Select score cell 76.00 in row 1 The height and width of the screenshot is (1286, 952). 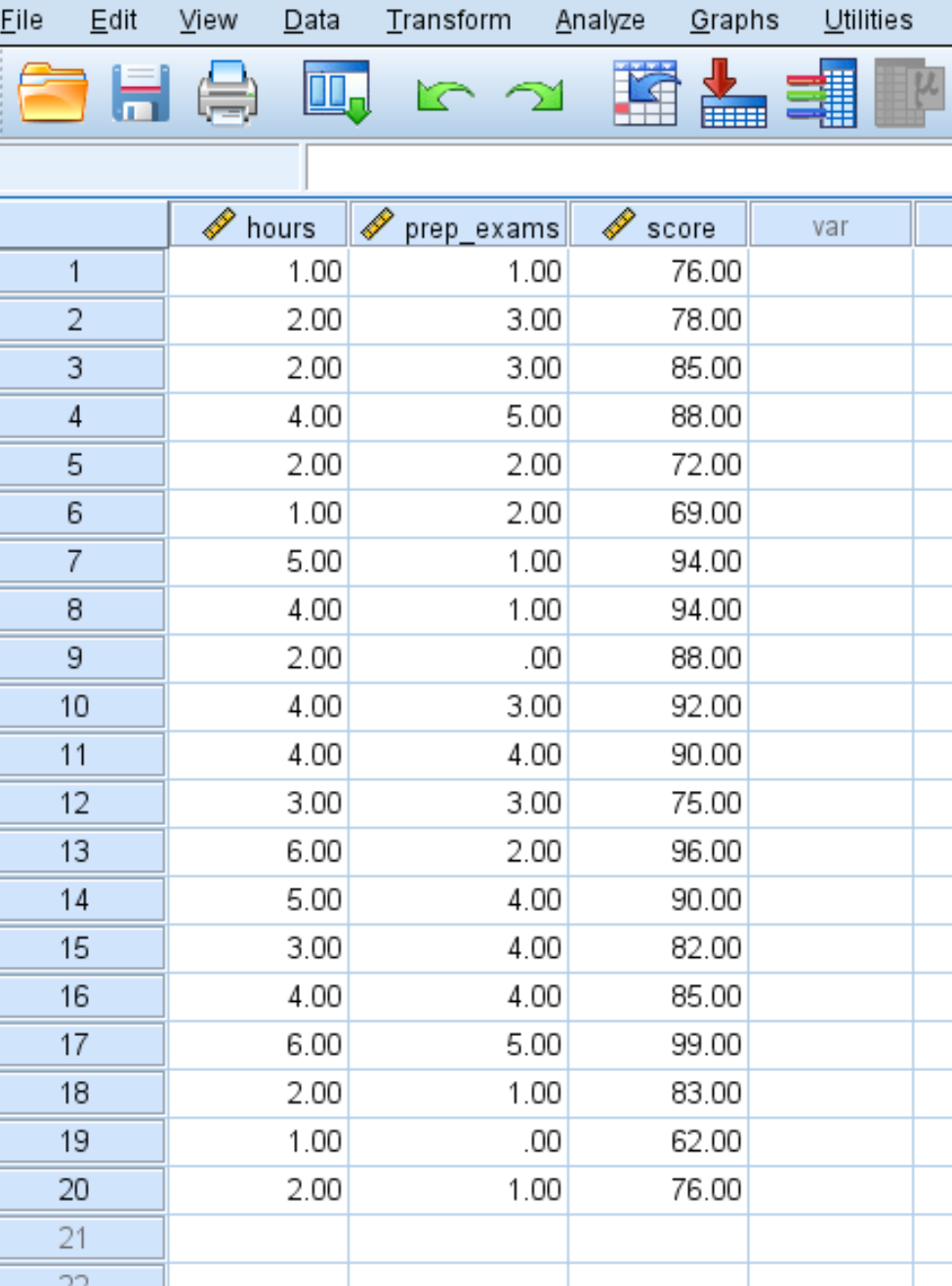pyautogui.click(x=658, y=271)
